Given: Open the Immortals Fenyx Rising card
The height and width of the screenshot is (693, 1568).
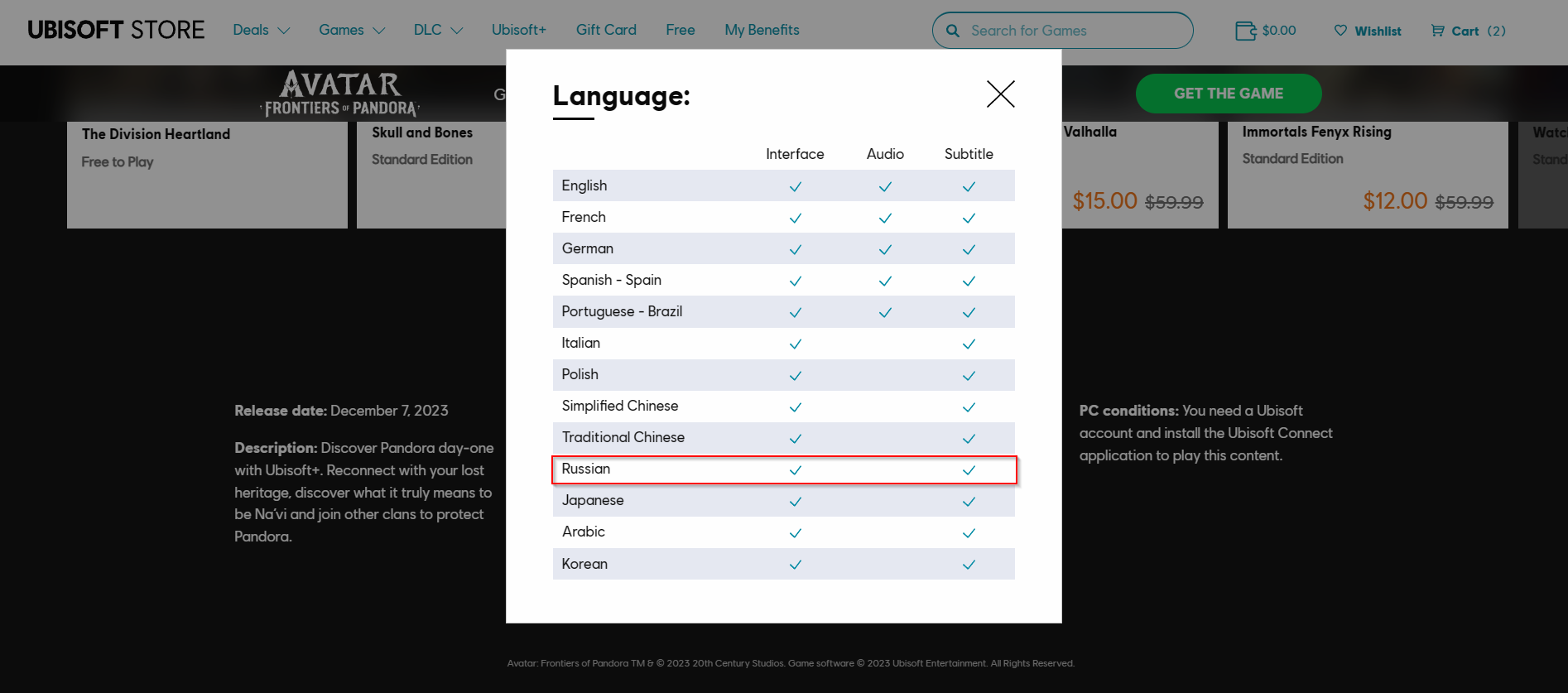Looking at the screenshot, I should click(x=1368, y=175).
